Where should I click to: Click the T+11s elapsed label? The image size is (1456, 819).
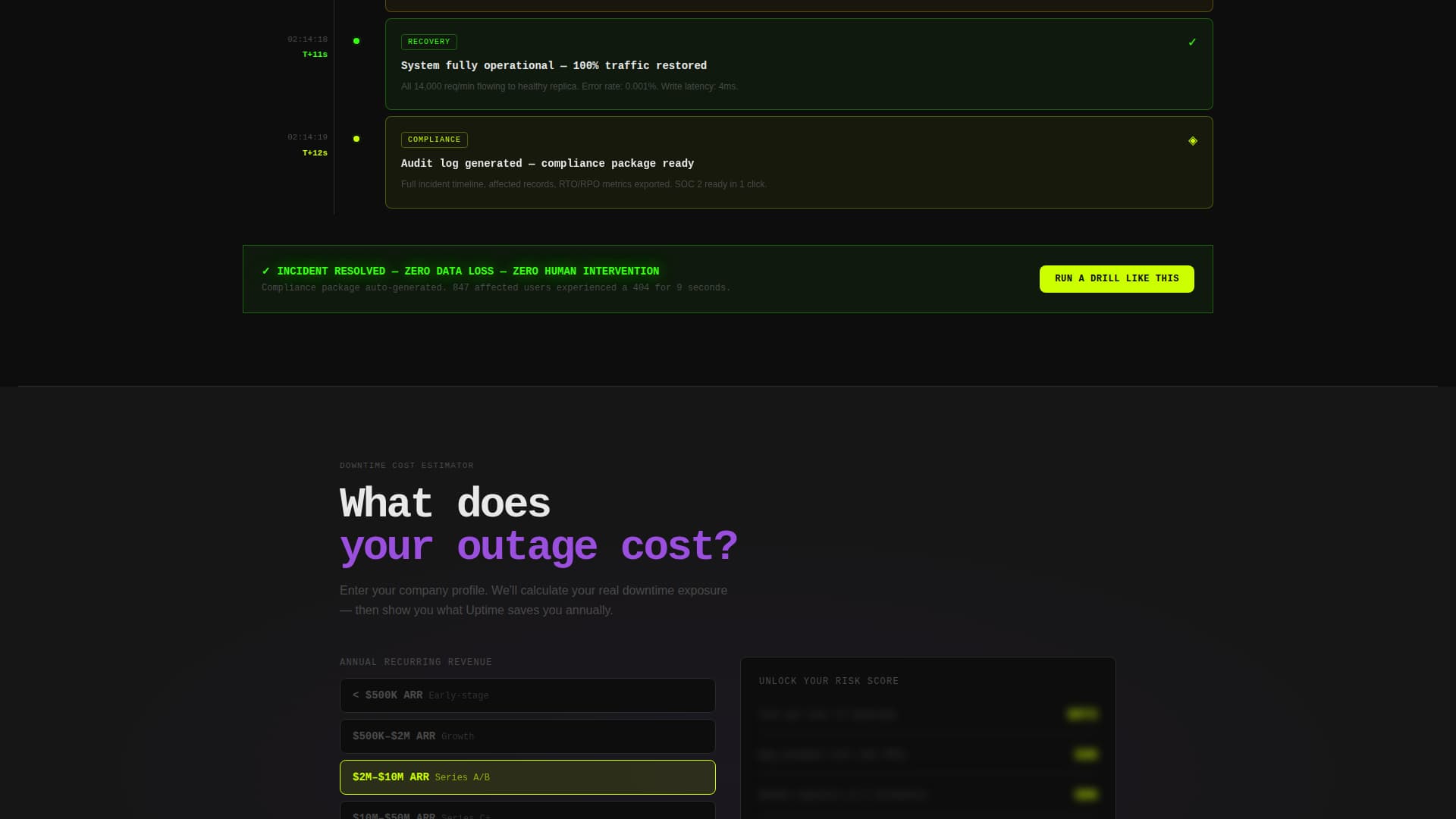(315, 55)
